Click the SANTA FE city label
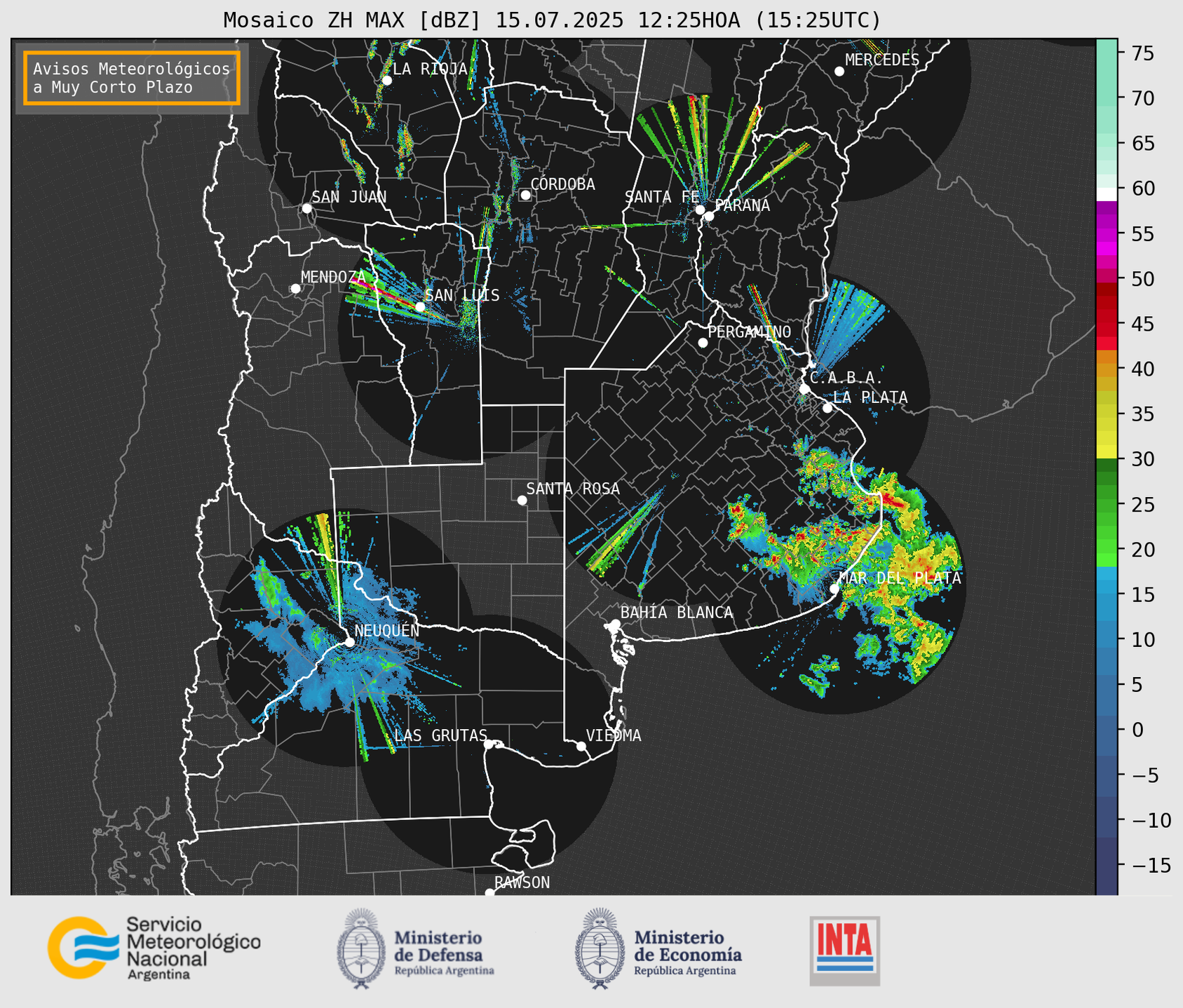The height and width of the screenshot is (1008, 1183). [x=662, y=197]
